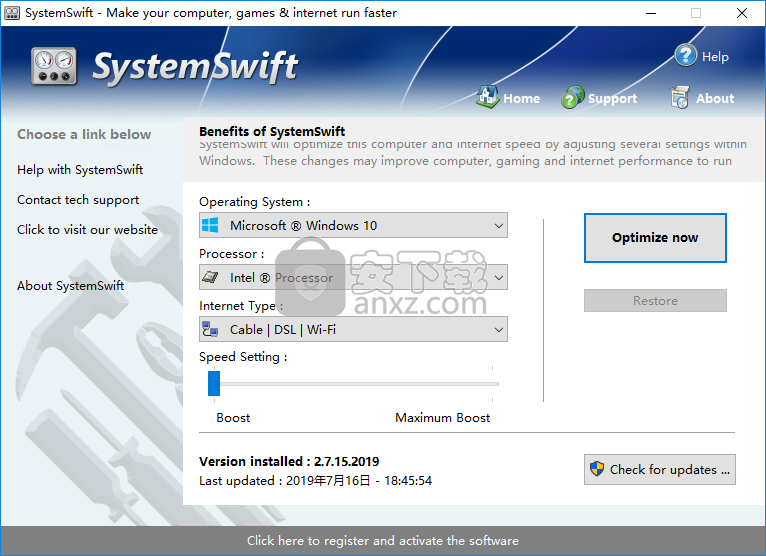This screenshot has height=556, width=766.
Task: Click the Choose a link below heading
Action: pyautogui.click(x=84, y=134)
